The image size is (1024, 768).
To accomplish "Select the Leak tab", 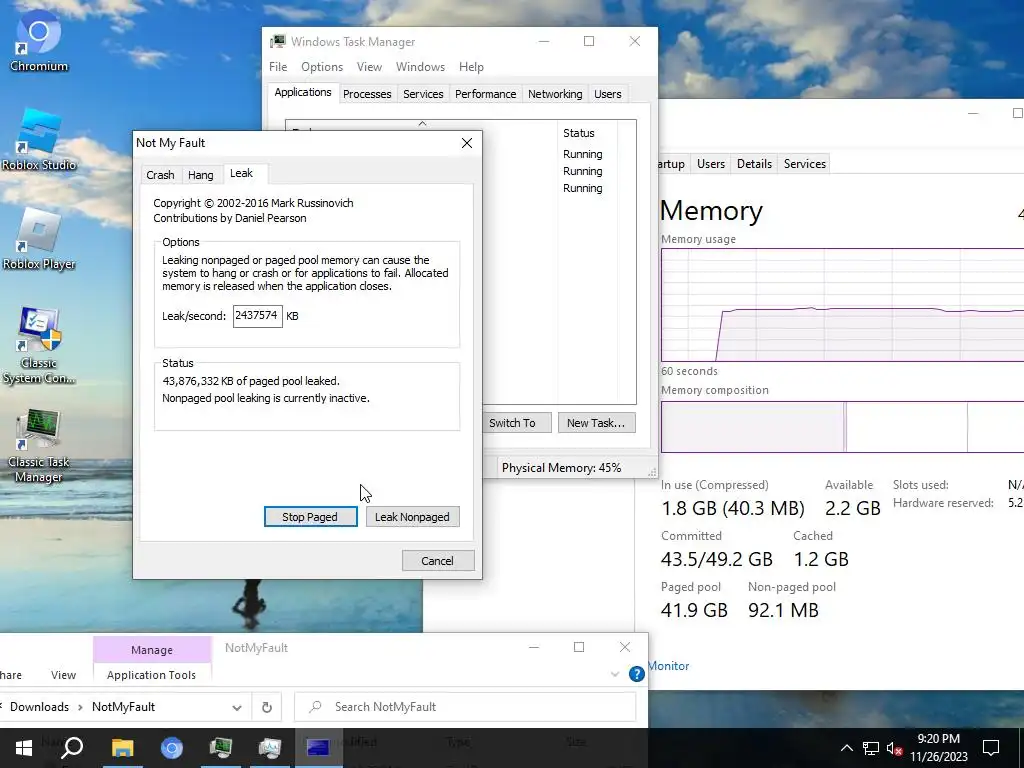I will (241, 173).
